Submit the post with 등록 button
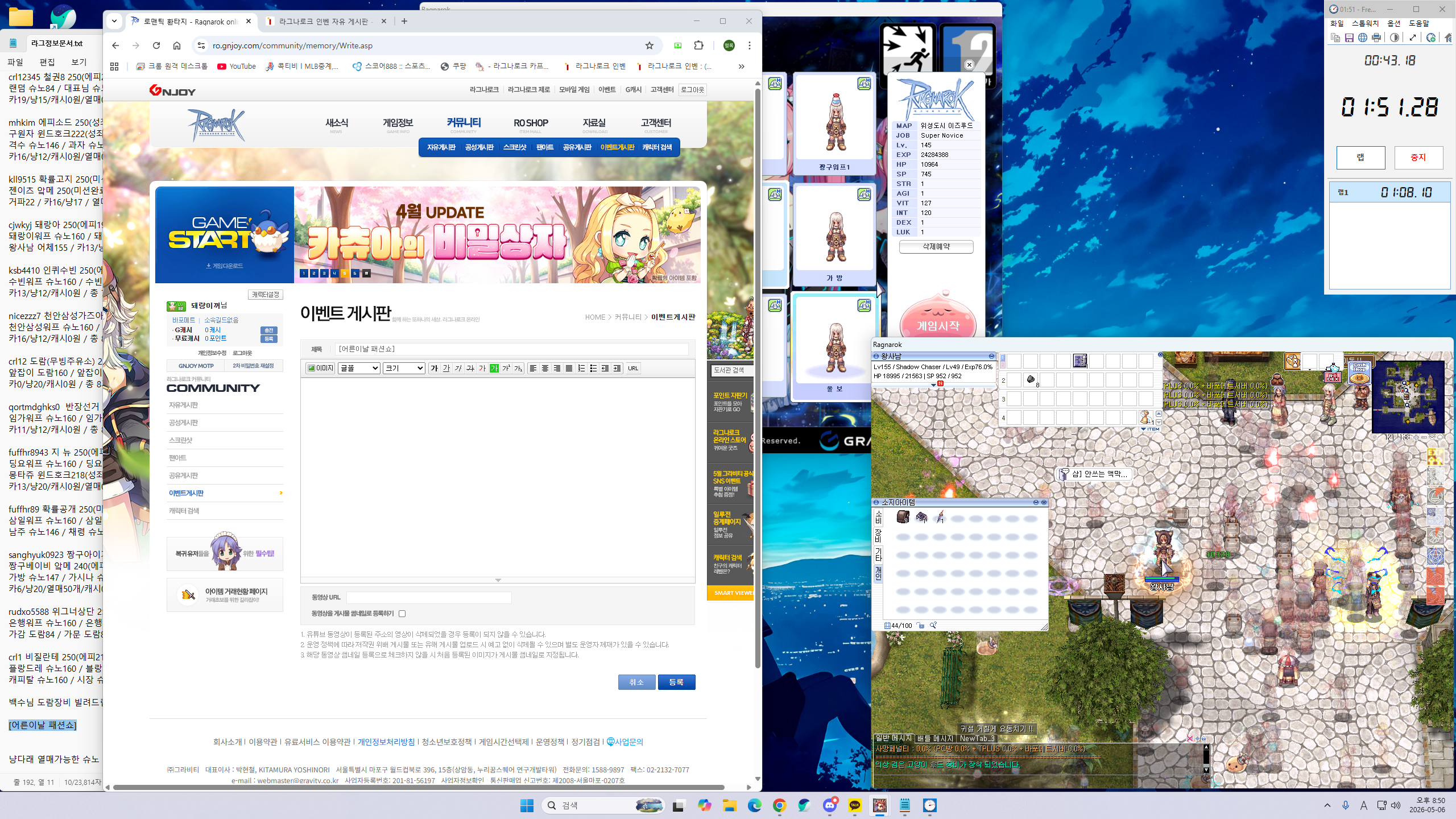Screen dimensions: 1456x819 pyautogui.click(x=676, y=682)
